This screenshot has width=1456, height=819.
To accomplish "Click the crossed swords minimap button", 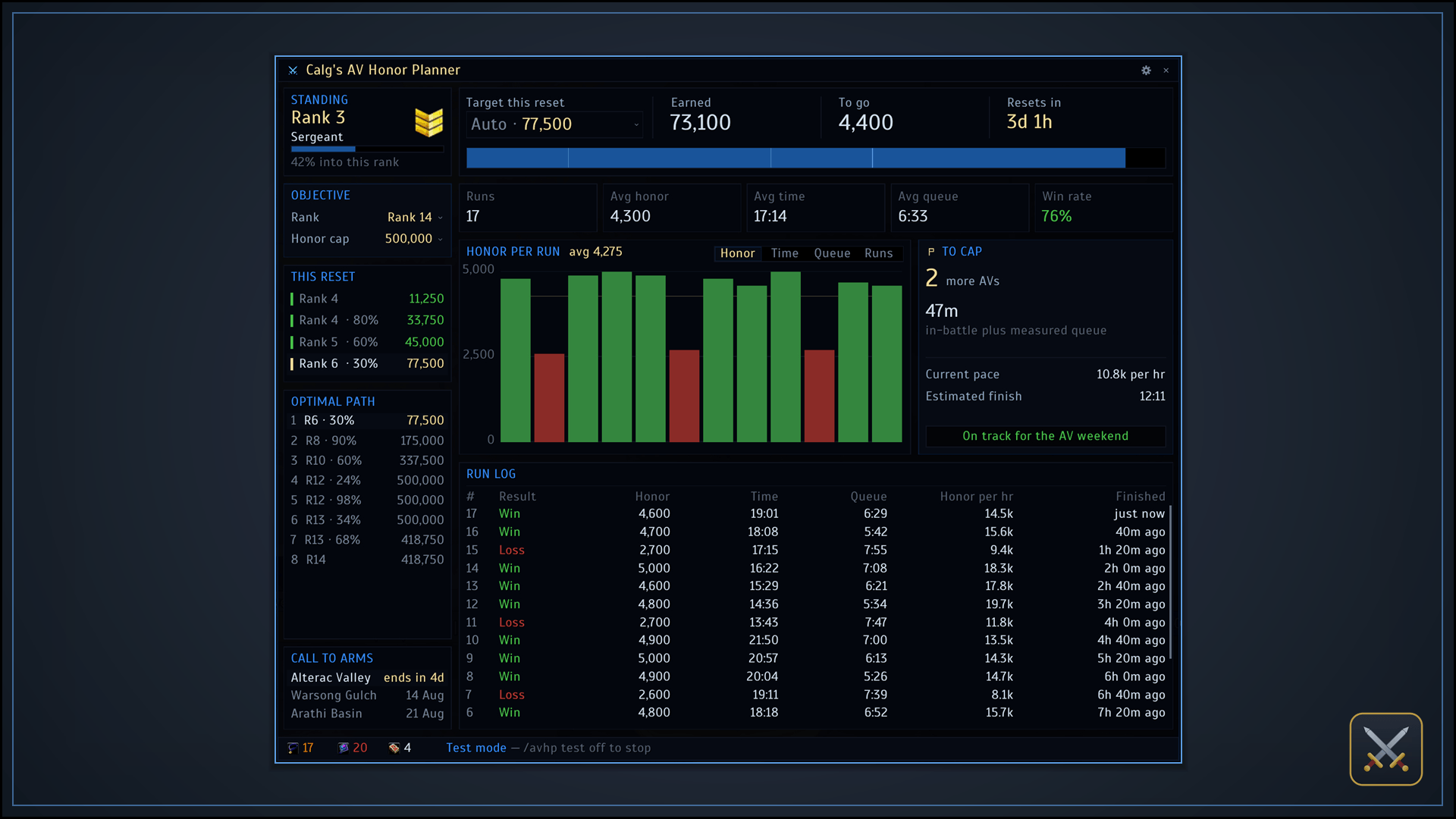I will coord(1385,748).
